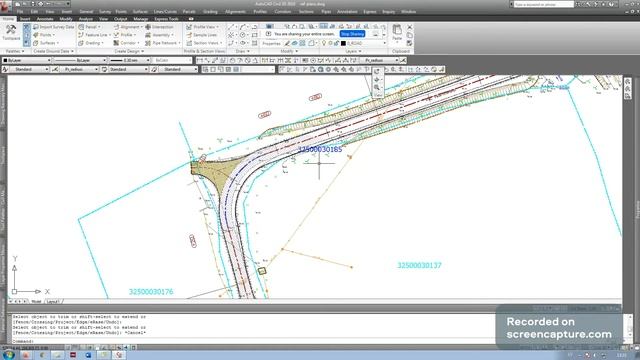Click in the command line input
The image size is (640, 360).
tap(253, 341)
